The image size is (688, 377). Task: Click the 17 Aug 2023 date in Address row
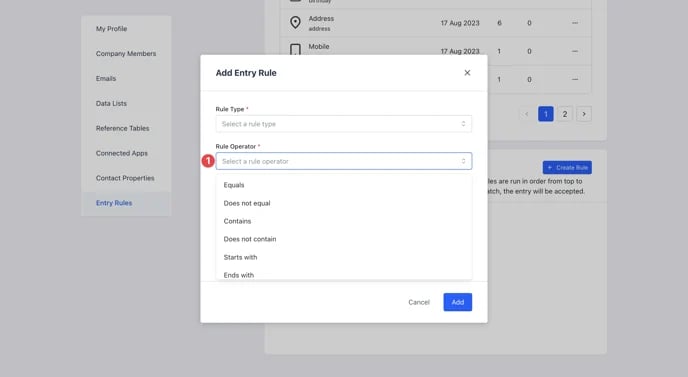tap(460, 23)
